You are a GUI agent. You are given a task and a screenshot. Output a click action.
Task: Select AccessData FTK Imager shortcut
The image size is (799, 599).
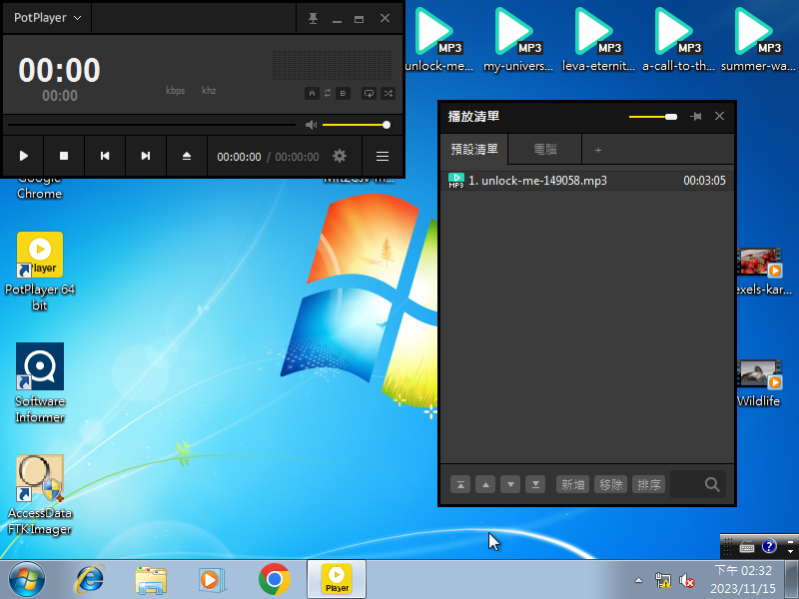40,495
